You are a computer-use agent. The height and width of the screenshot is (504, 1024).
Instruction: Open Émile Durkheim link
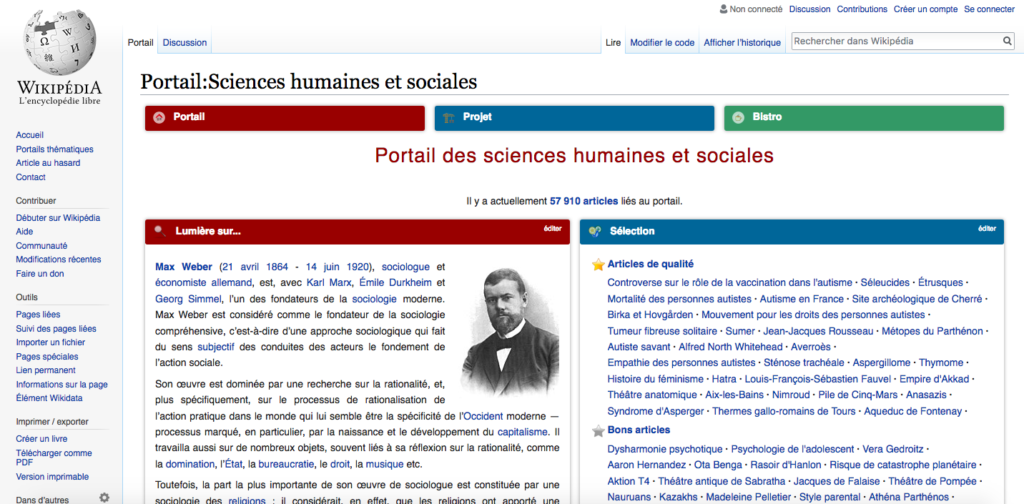(394, 283)
